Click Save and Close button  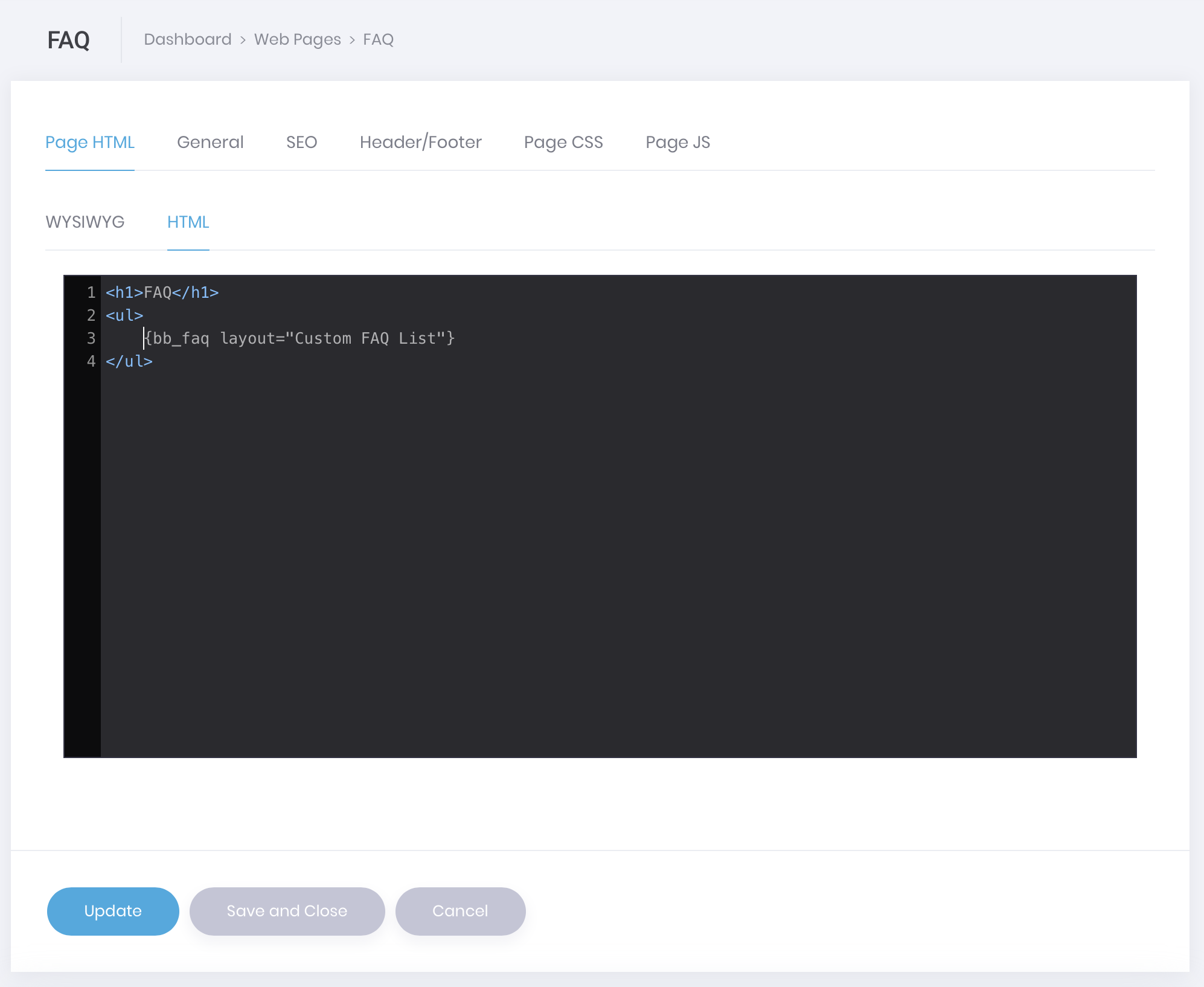pos(287,911)
